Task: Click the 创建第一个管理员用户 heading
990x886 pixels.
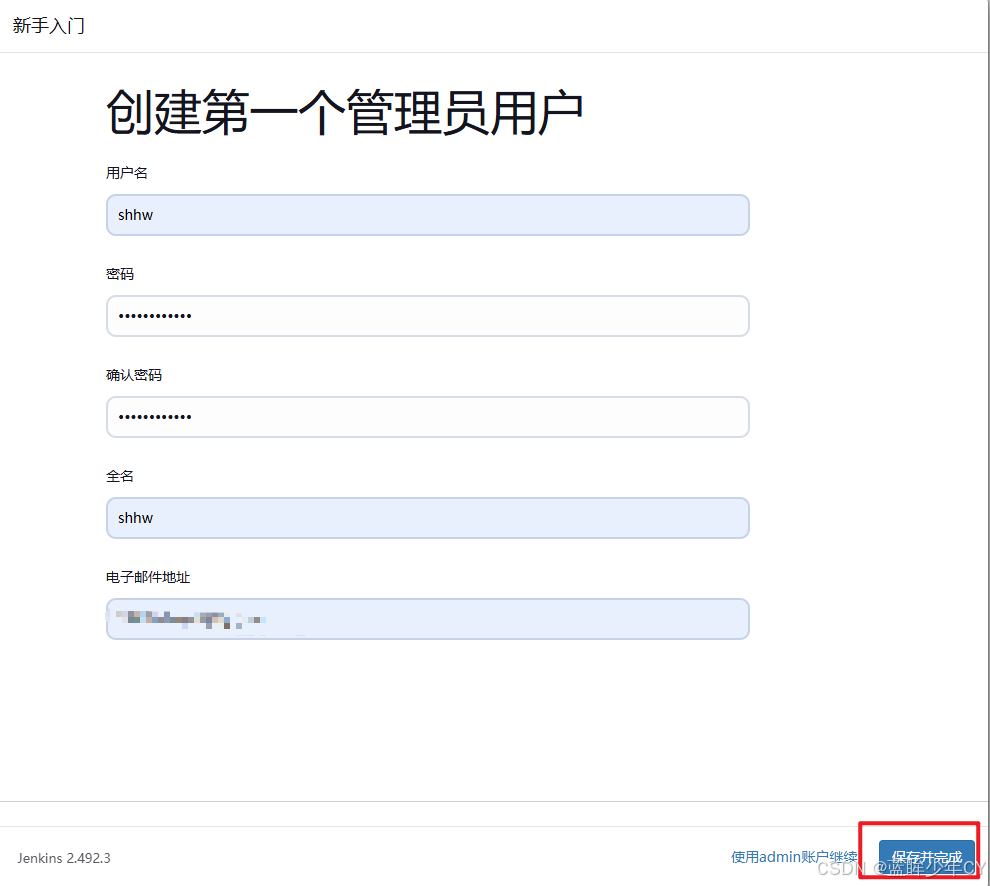Action: point(345,112)
